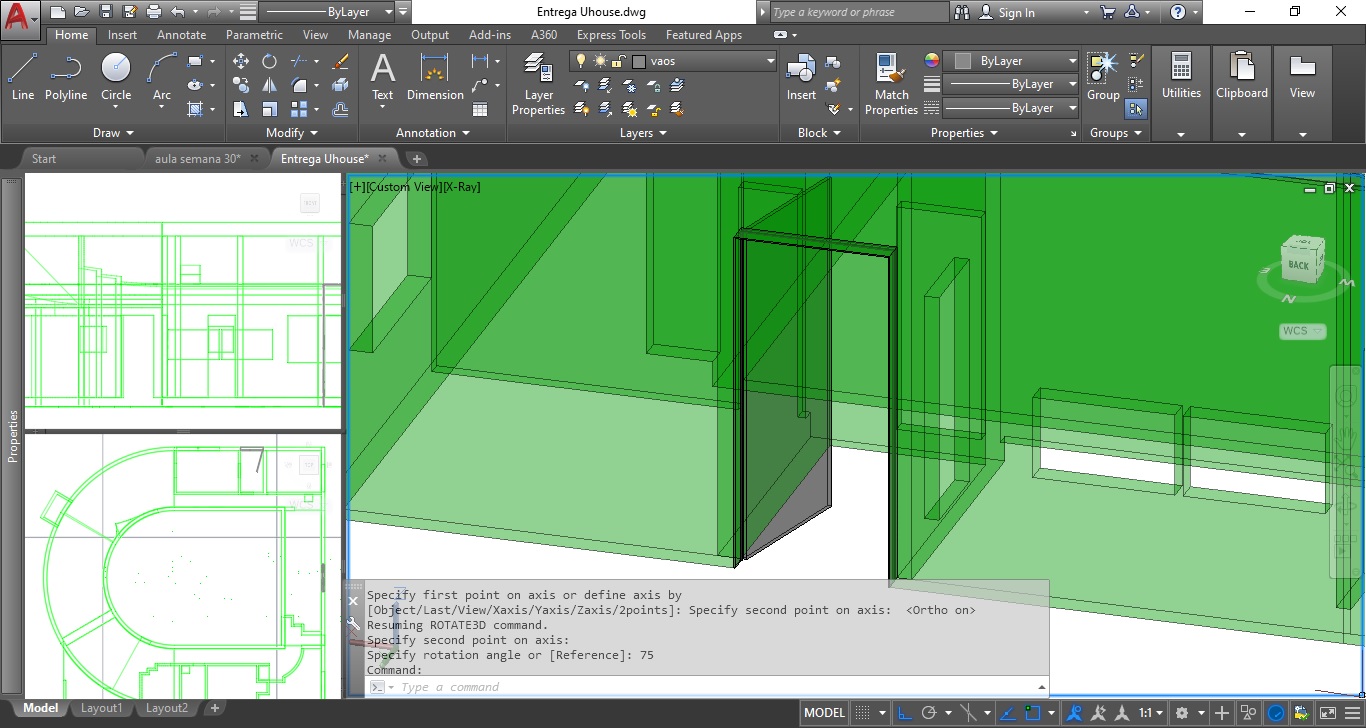Toggle Ortho mode in status bar
The height and width of the screenshot is (728, 1366).
(x=905, y=713)
